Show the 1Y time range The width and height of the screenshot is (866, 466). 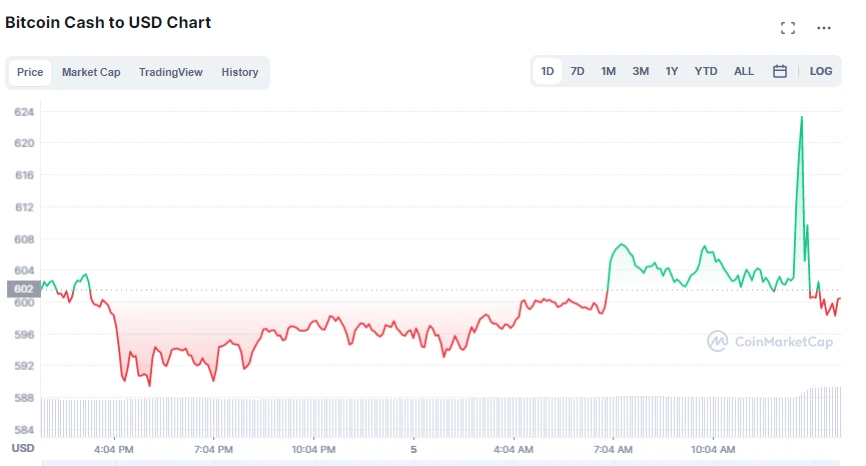tap(672, 71)
